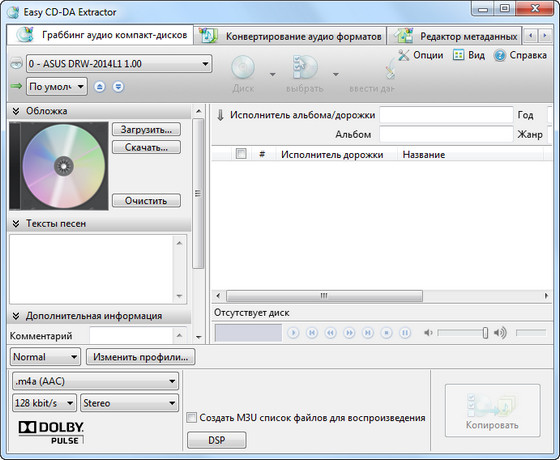
Task: Enable Create M3U playlist checkbox
Action: click(191, 418)
